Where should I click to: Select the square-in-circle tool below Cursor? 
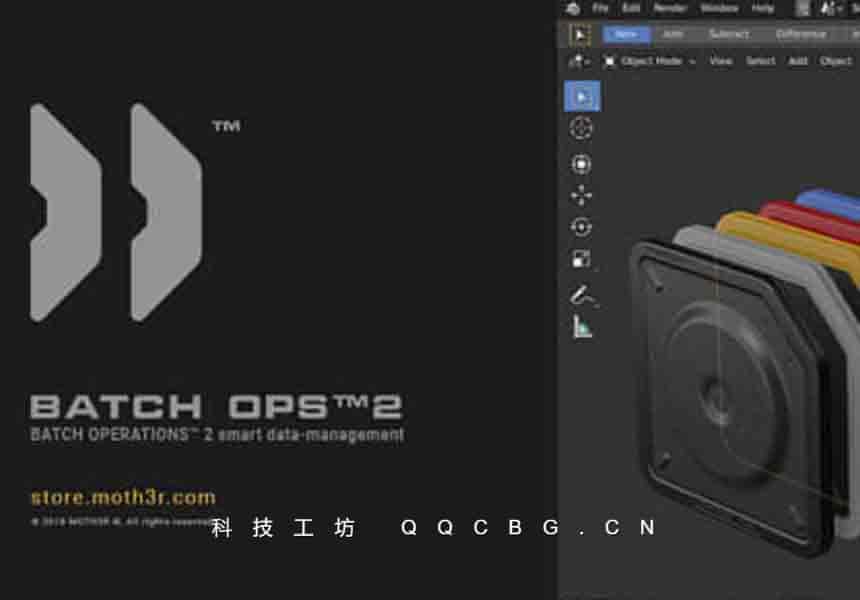581,164
